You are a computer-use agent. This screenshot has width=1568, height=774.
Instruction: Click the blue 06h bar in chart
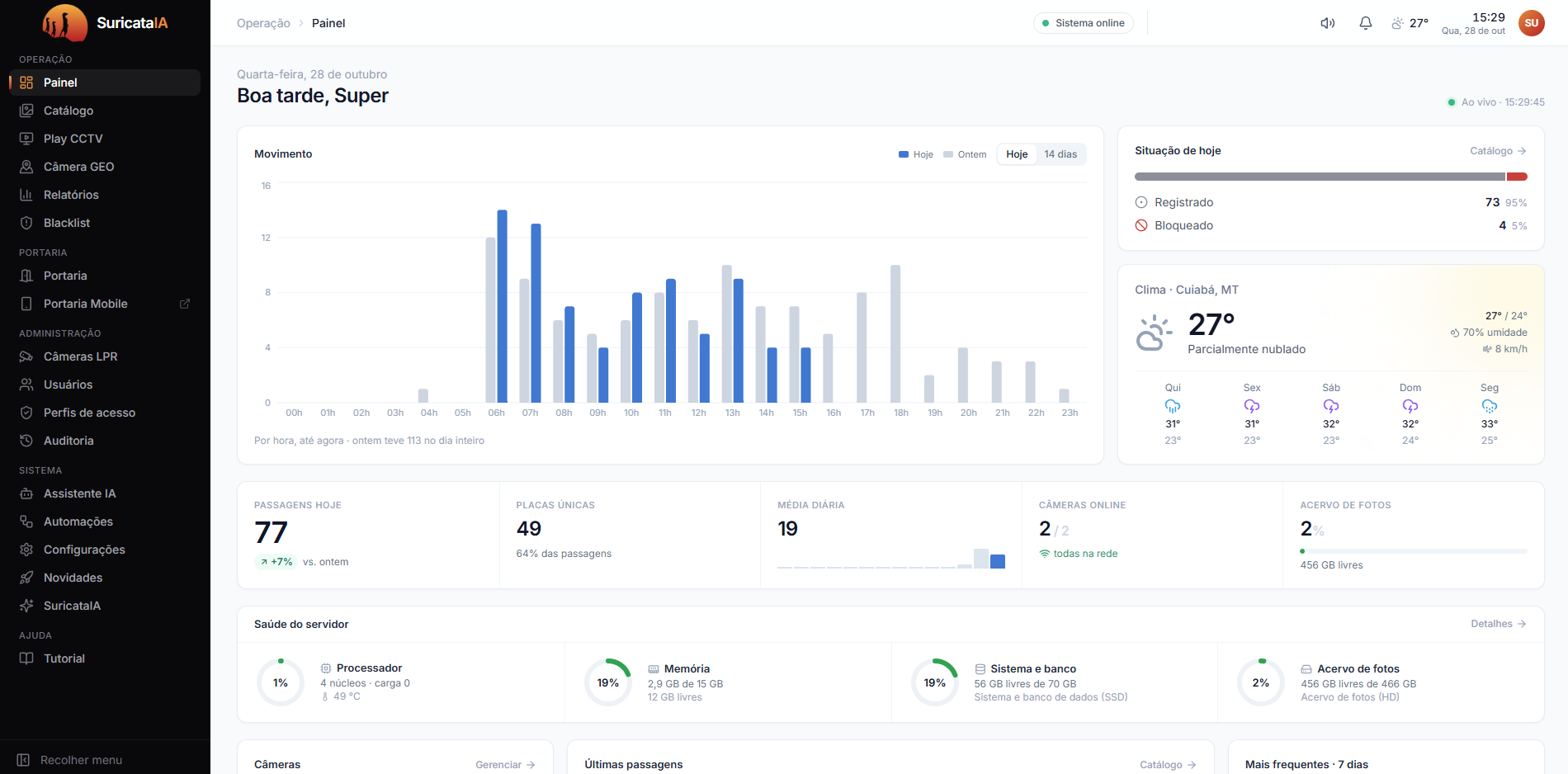point(502,306)
